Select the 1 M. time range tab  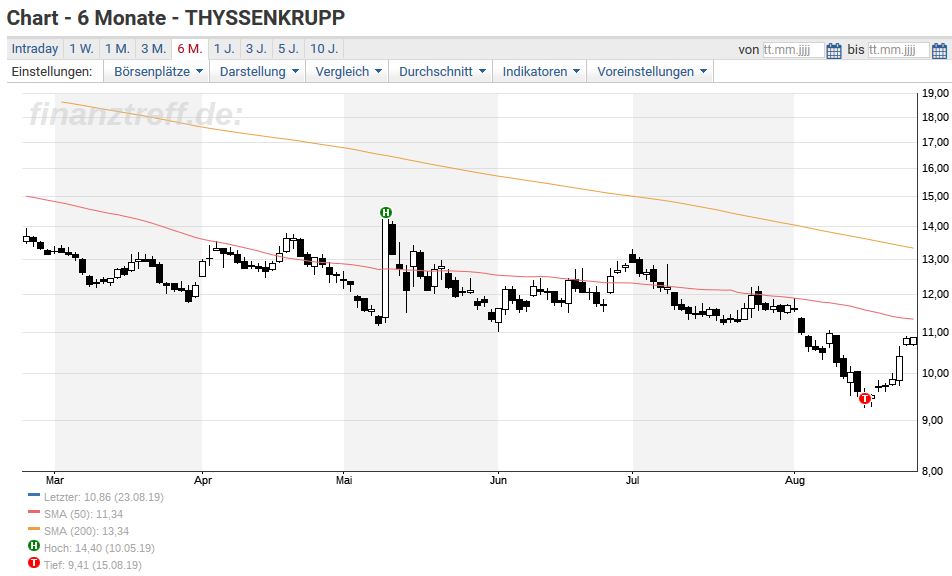click(117, 49)
